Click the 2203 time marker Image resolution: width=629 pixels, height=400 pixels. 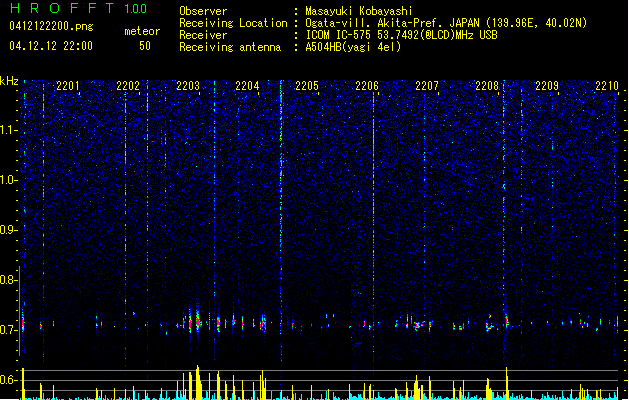coord(188,86)
